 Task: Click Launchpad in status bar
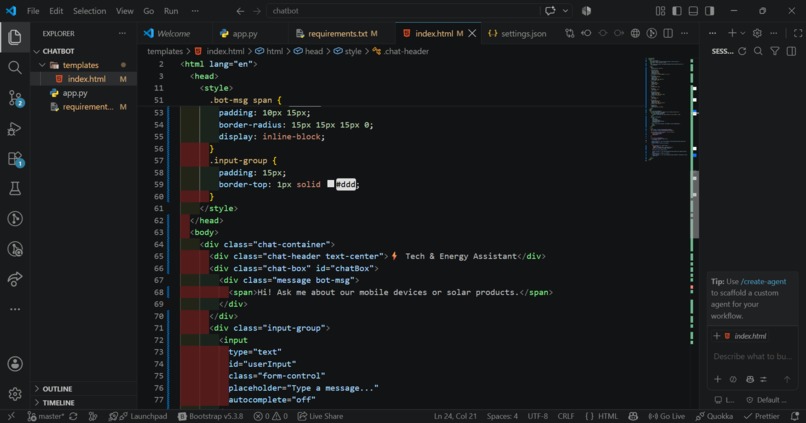[x=143, y=416]
